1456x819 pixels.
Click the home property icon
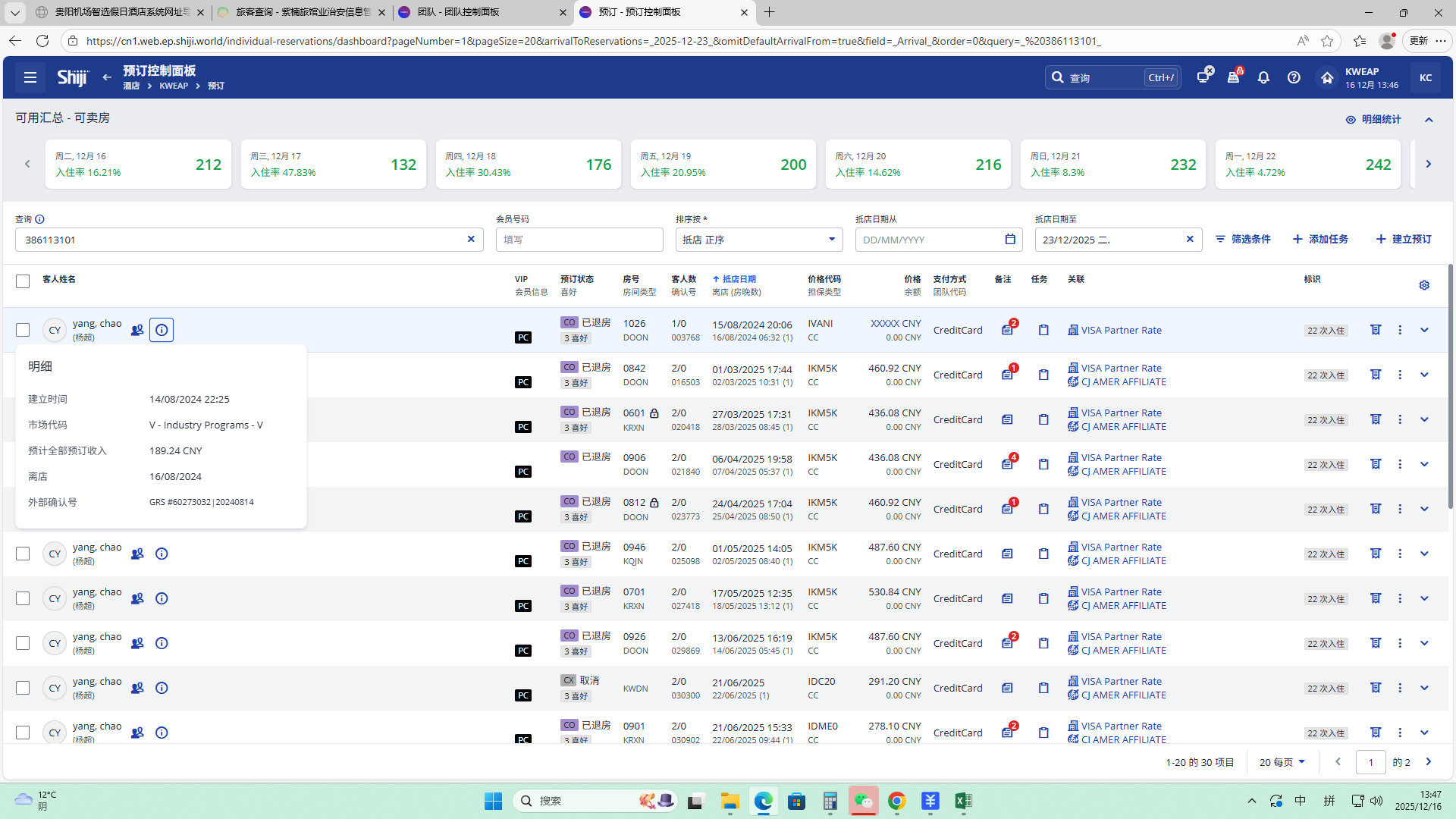pos(1326,77)
